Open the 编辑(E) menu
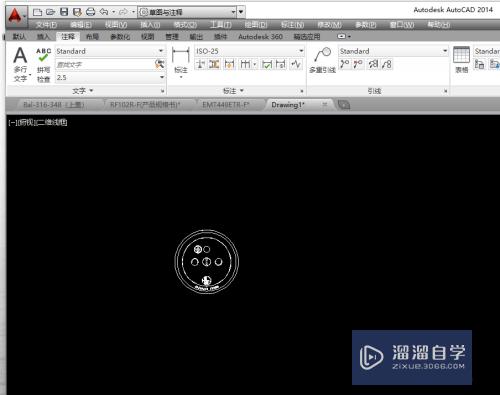 81,25
